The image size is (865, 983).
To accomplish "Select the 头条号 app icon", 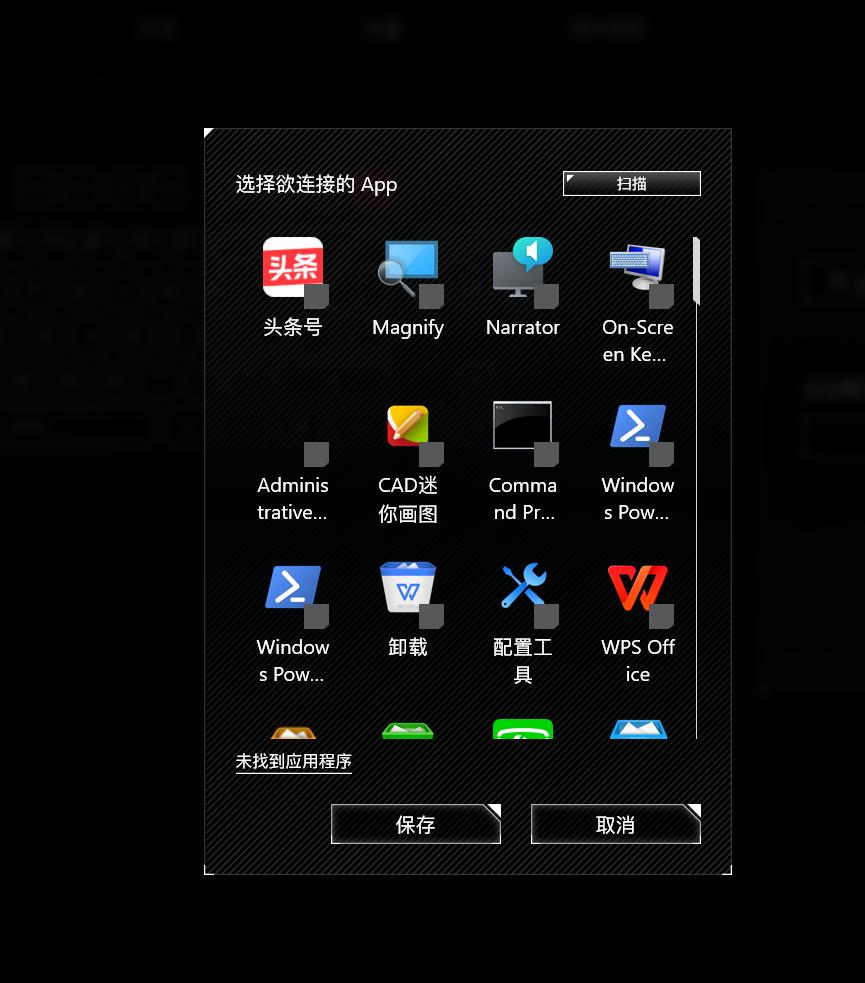I will point(293,266).
